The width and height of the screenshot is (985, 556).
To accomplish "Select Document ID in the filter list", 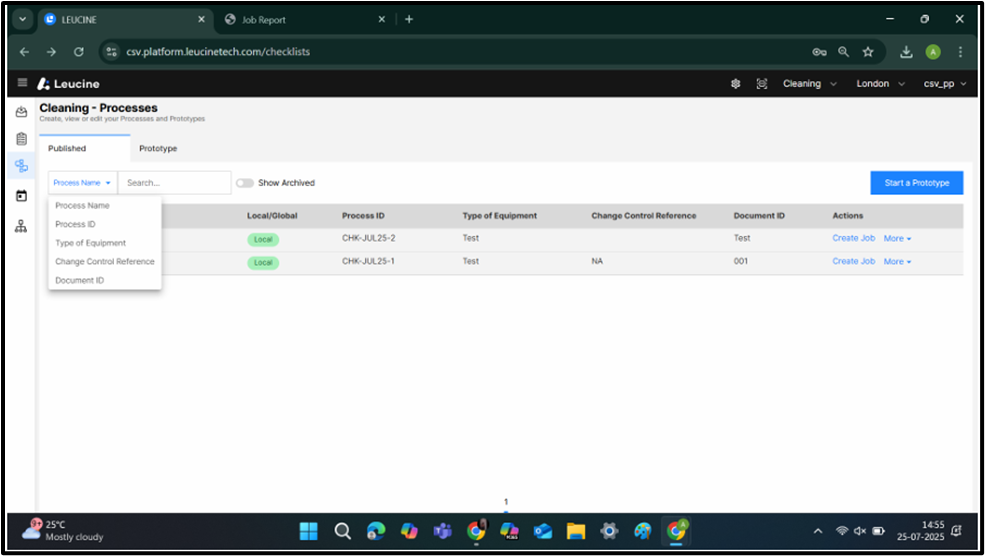I will tap(79, 281).
